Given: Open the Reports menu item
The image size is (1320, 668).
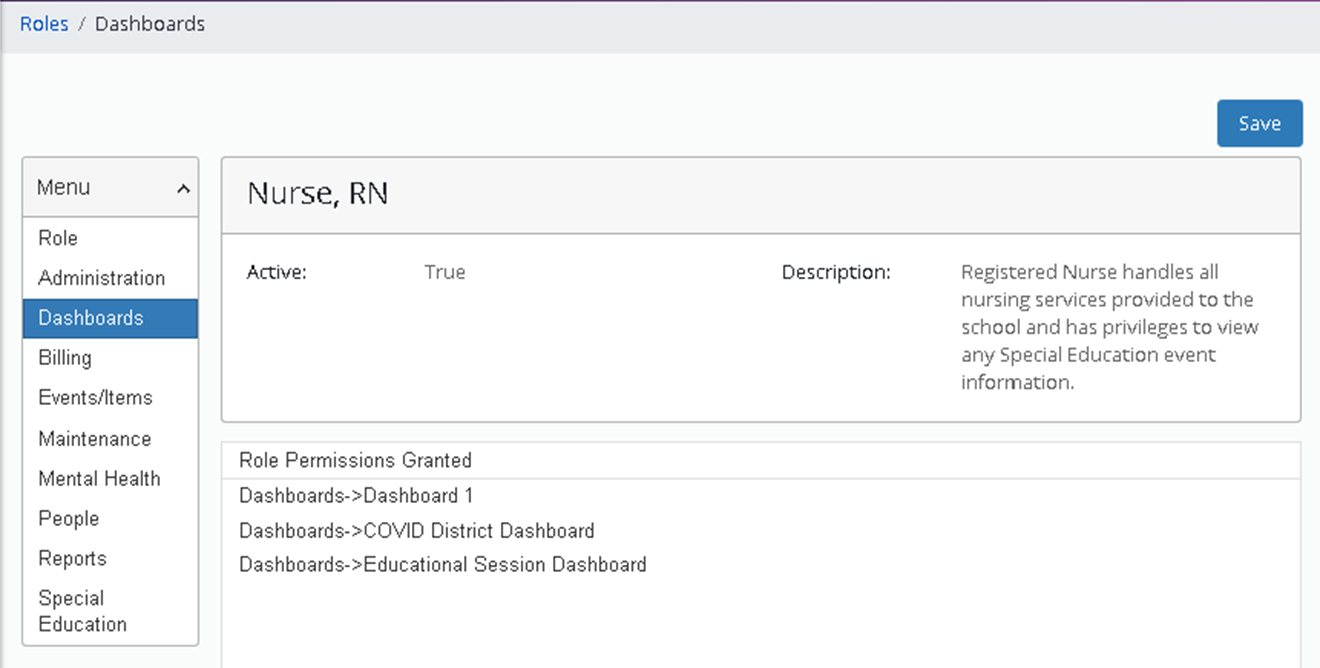Looking at the screenshot, I should (x=72, y=558).
